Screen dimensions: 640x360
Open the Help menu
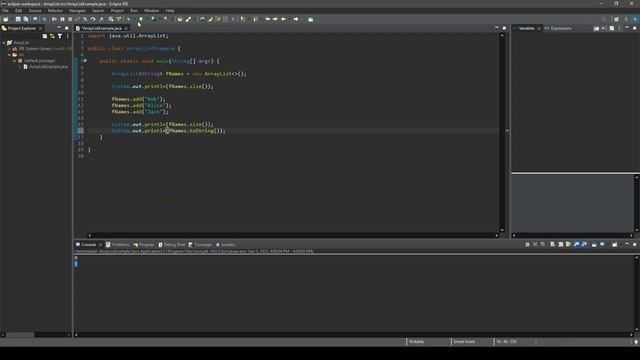point(170,11)
